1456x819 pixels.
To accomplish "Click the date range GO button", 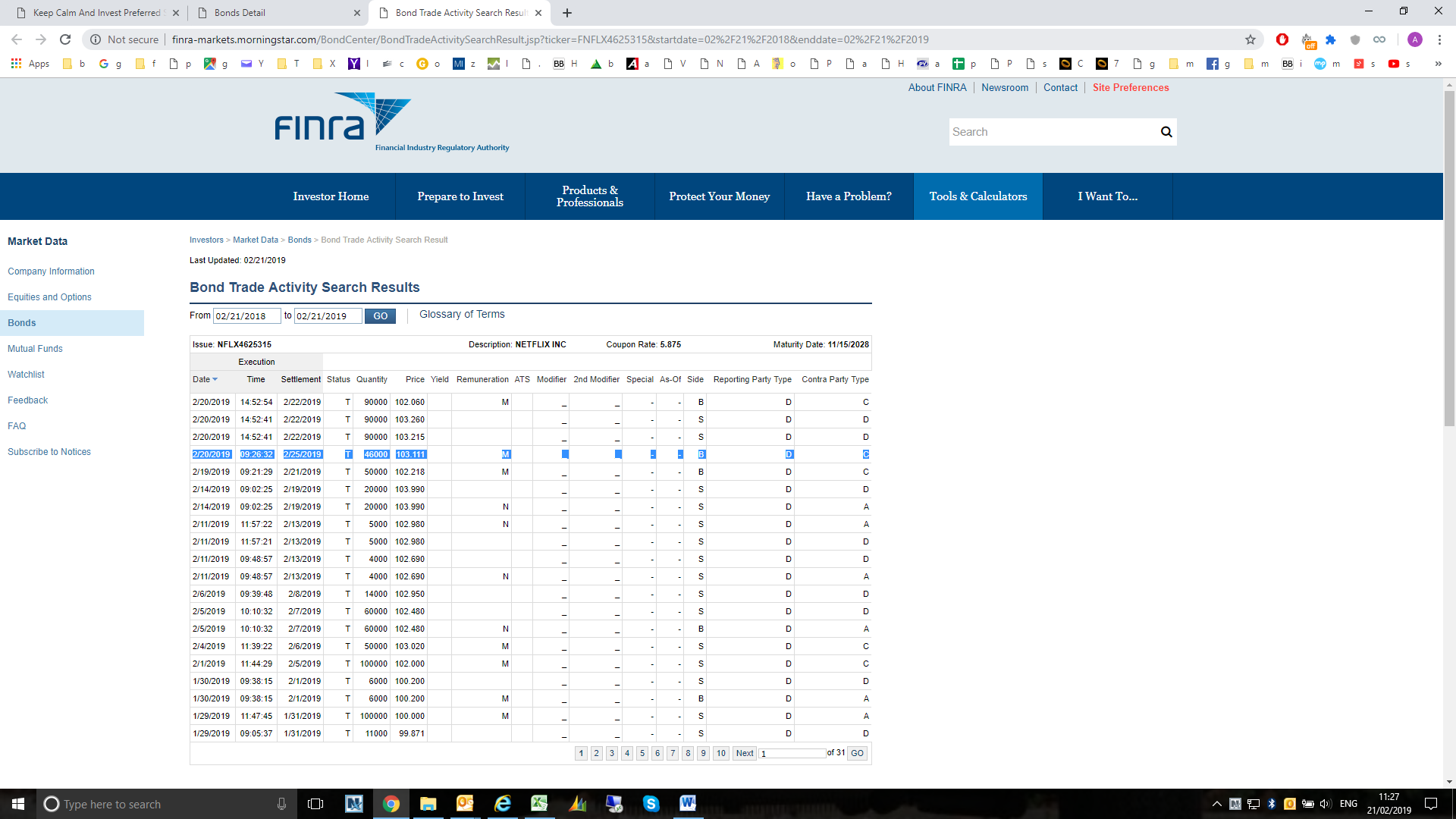I will pyautogui.click(x=380, y=316).
